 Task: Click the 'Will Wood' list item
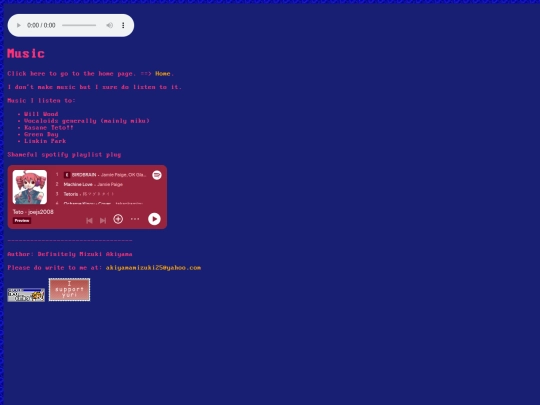pos(41,114)
